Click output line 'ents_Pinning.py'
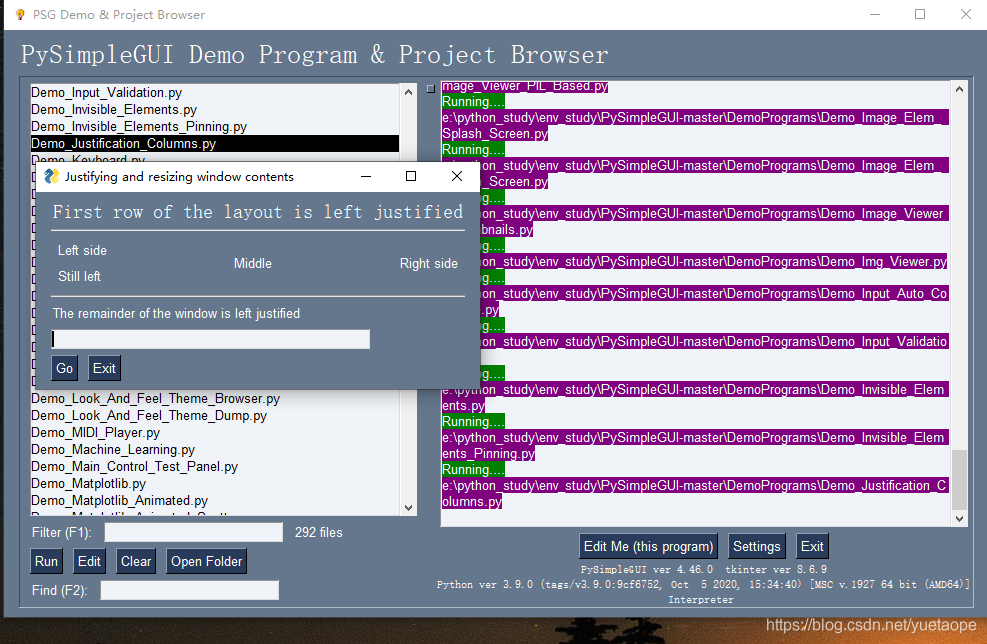The width and height of the screenshot is (987, 644). coord(488,453)
